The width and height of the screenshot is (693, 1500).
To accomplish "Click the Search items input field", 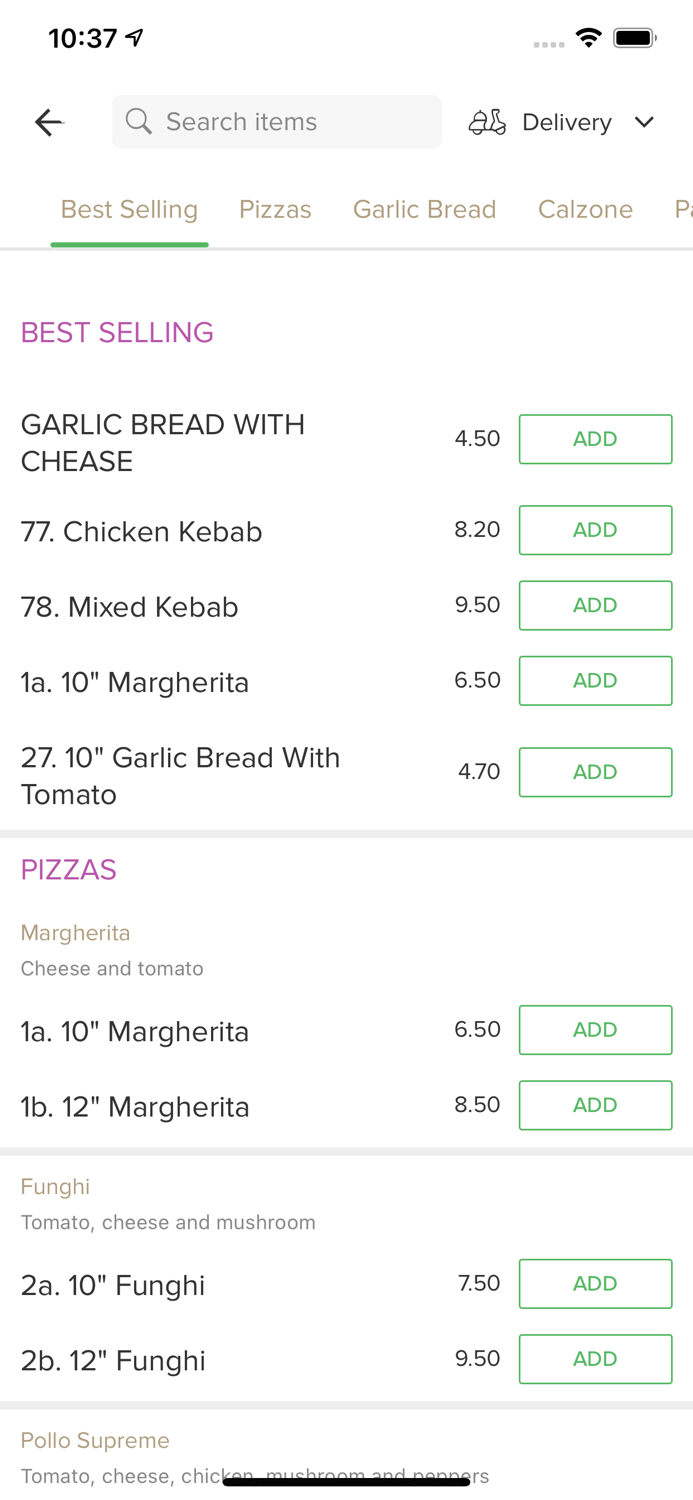I will pyautogui.click(x=277, y=121).
